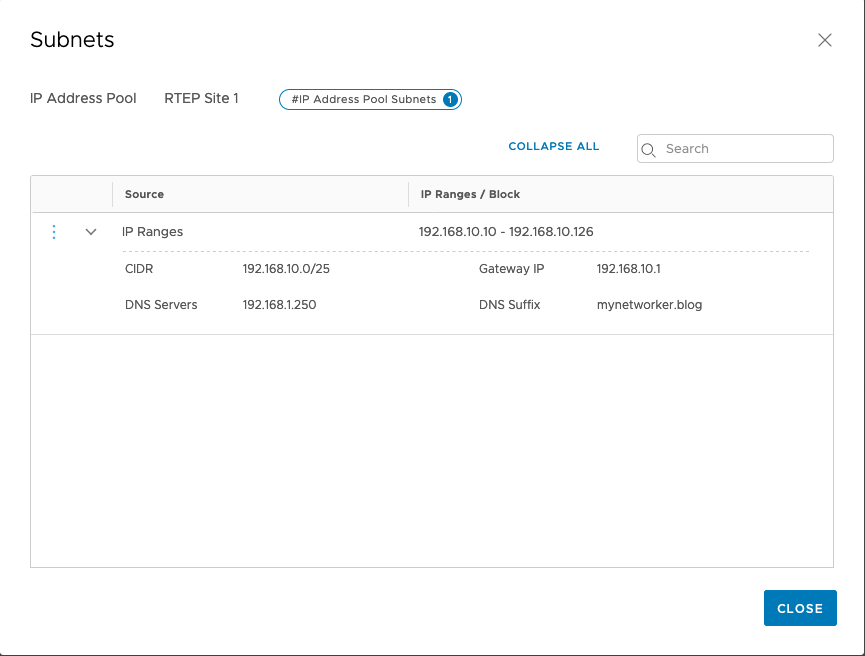Click the DNS Servers value 192.168.1.250
This screenshot has height=656, width=865.
(x=279, y=305)
